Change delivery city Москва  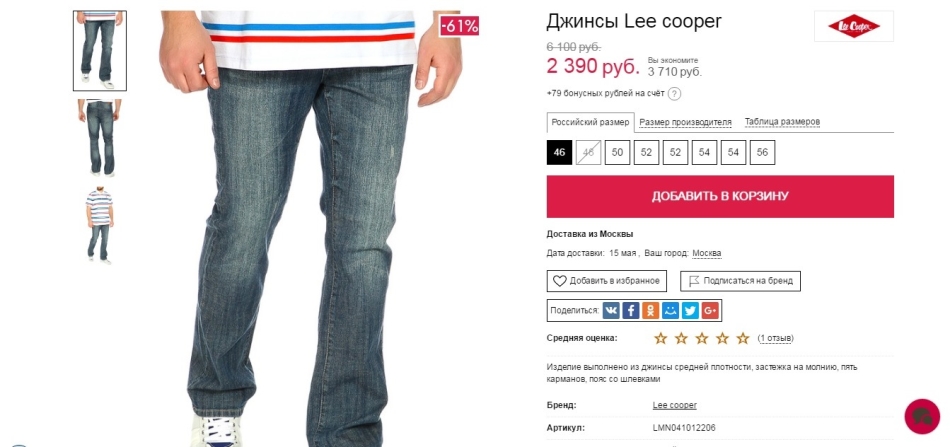click(x=707, y=253)
